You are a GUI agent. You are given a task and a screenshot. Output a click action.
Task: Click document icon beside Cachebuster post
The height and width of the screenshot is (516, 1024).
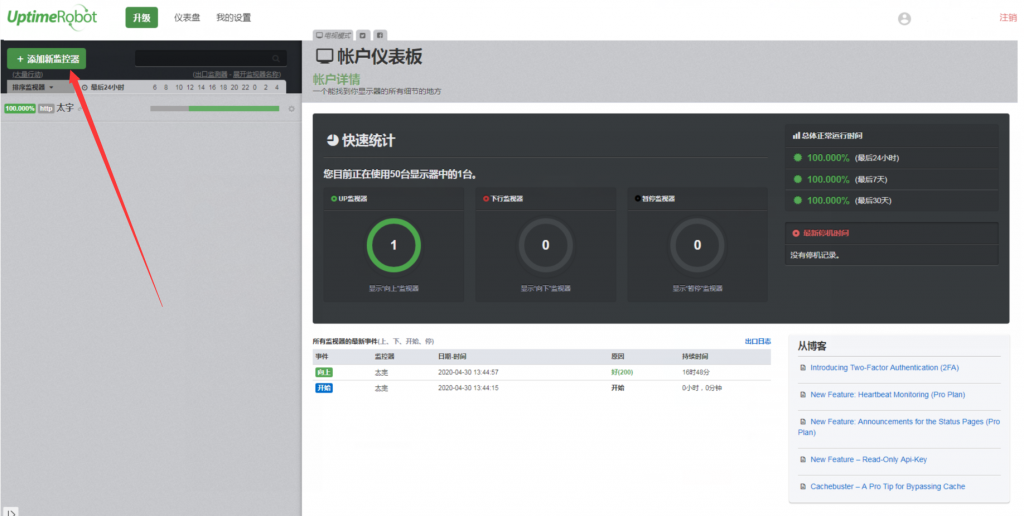(x=803, y=486)
